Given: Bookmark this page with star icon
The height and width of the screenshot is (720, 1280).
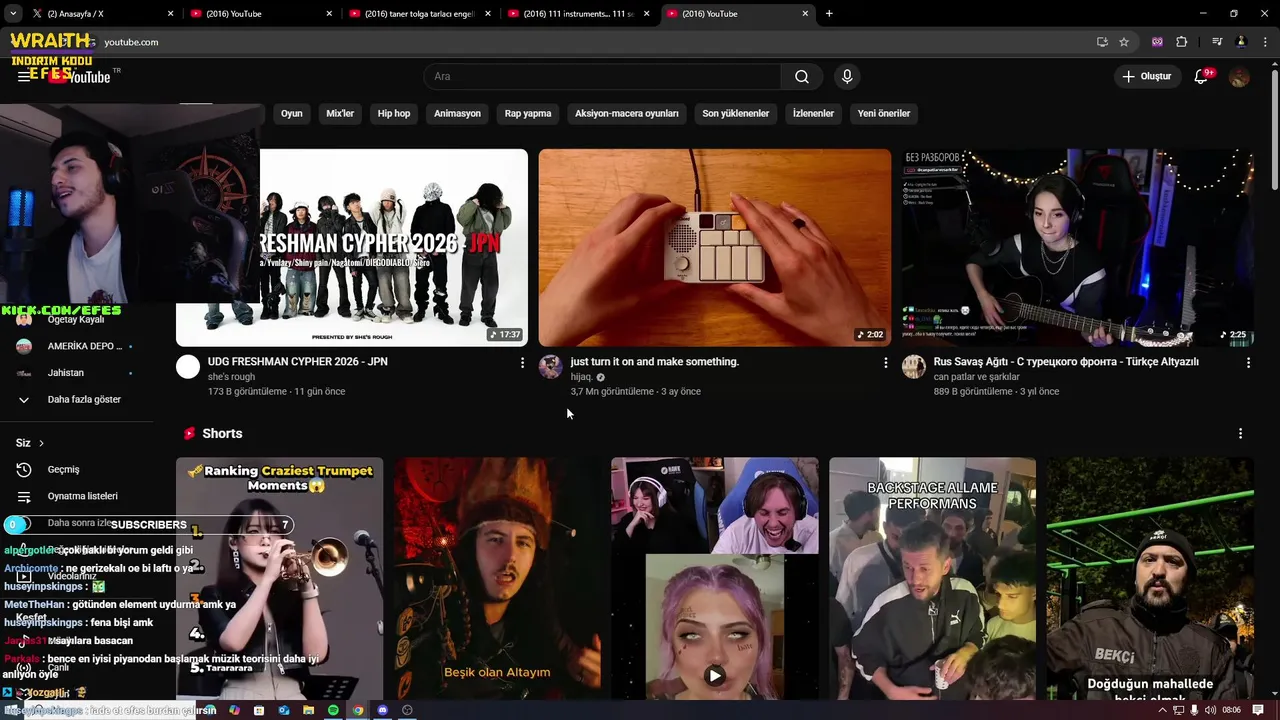Looking at the screenshot, I should coord(1124,42).
